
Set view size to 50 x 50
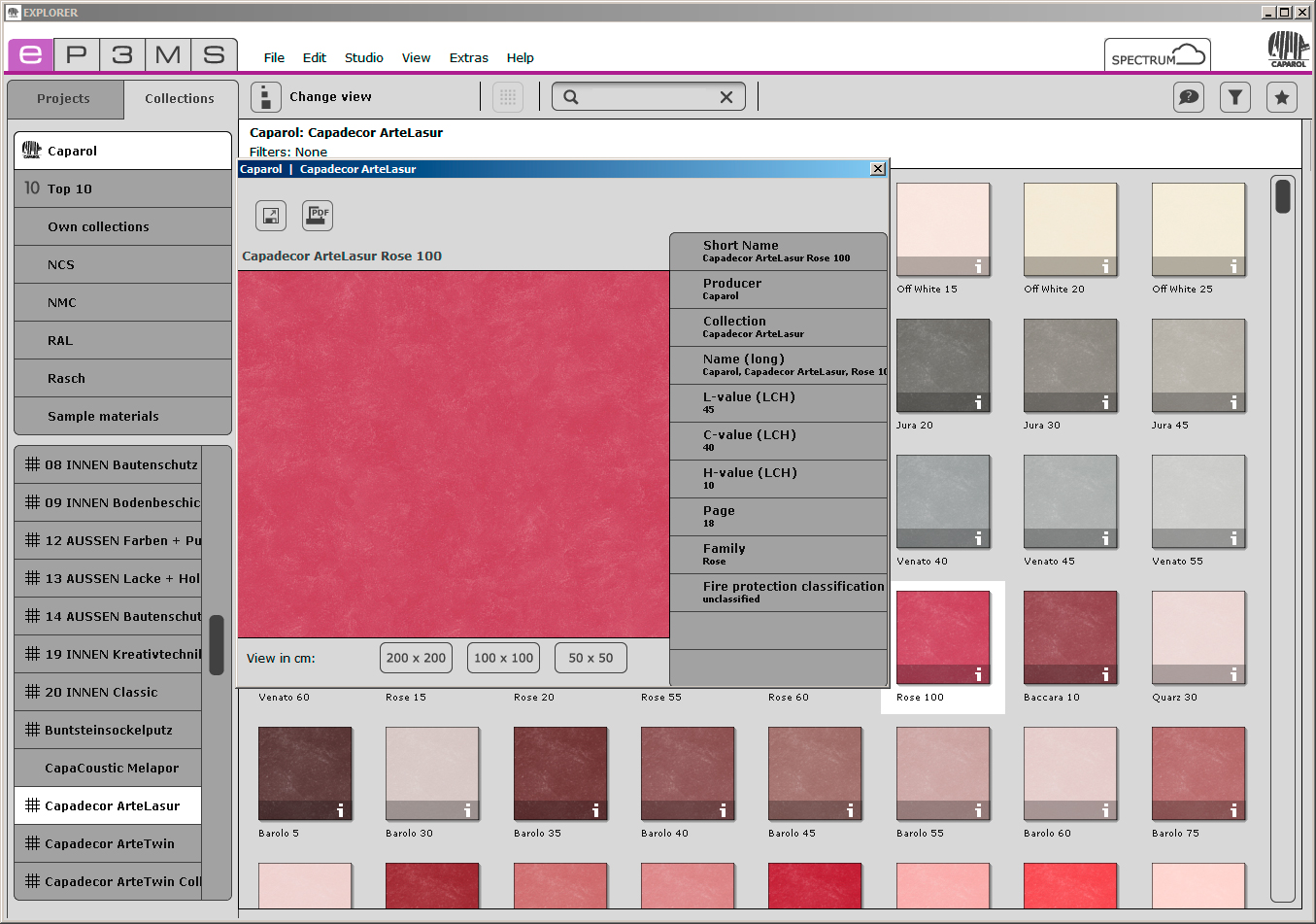pos(591,658)
